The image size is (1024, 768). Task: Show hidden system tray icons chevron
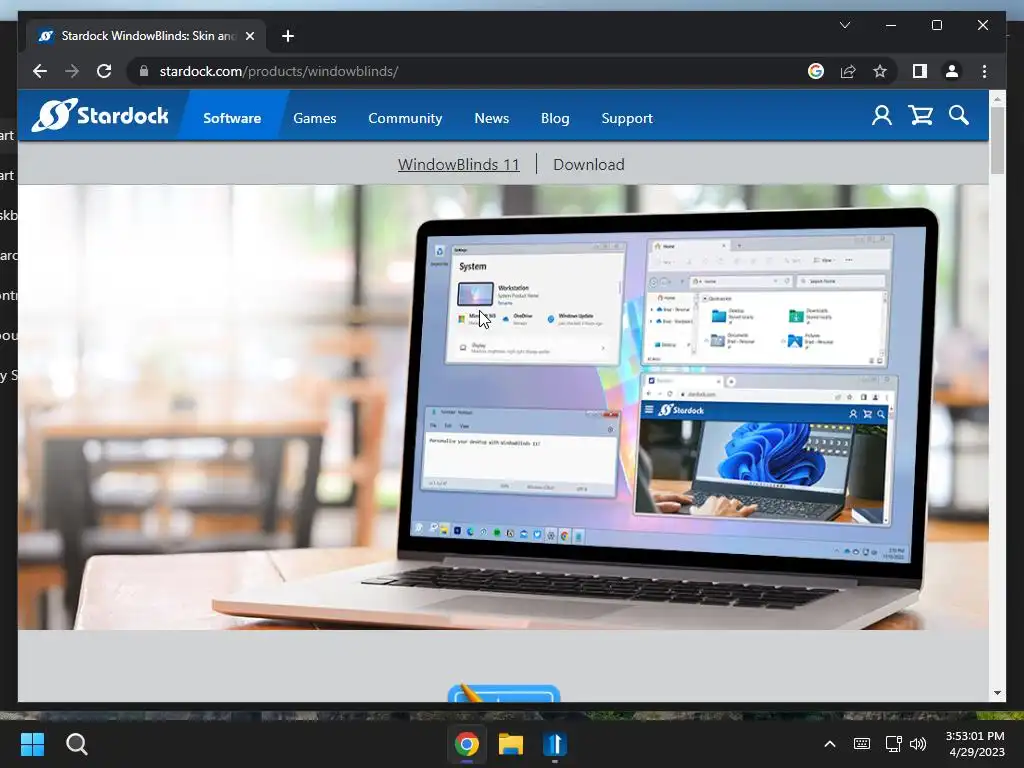[829, 744]
